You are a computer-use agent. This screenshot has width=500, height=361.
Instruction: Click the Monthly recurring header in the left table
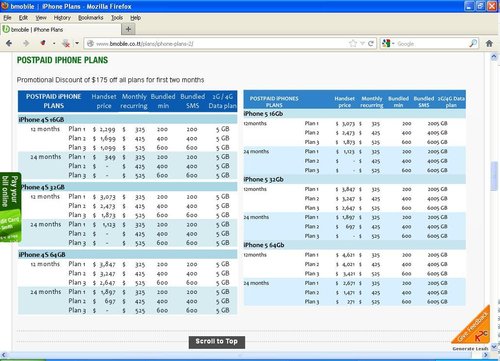(134, 101)
